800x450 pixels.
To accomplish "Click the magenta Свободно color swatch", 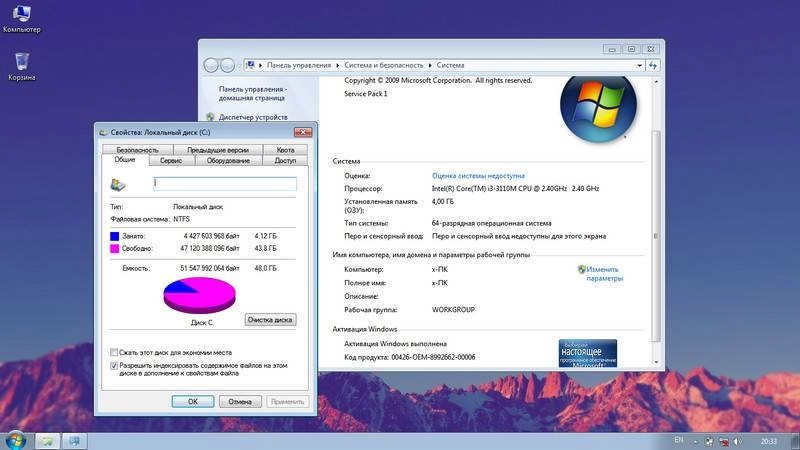I will pyautogui.click(x=114, y=248).
